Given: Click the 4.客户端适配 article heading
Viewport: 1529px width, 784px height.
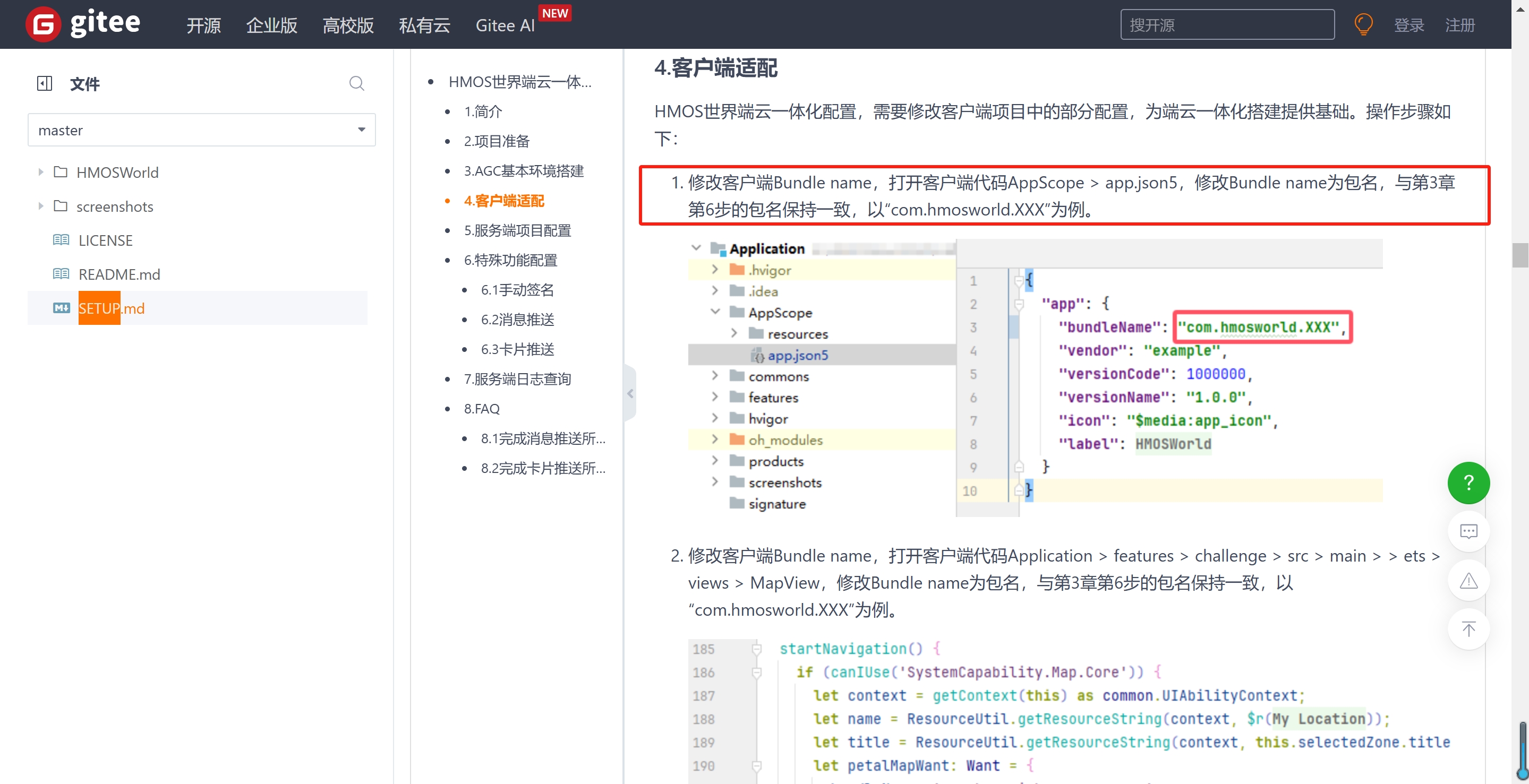Looking at the screenshot, I should pos(715,67).
